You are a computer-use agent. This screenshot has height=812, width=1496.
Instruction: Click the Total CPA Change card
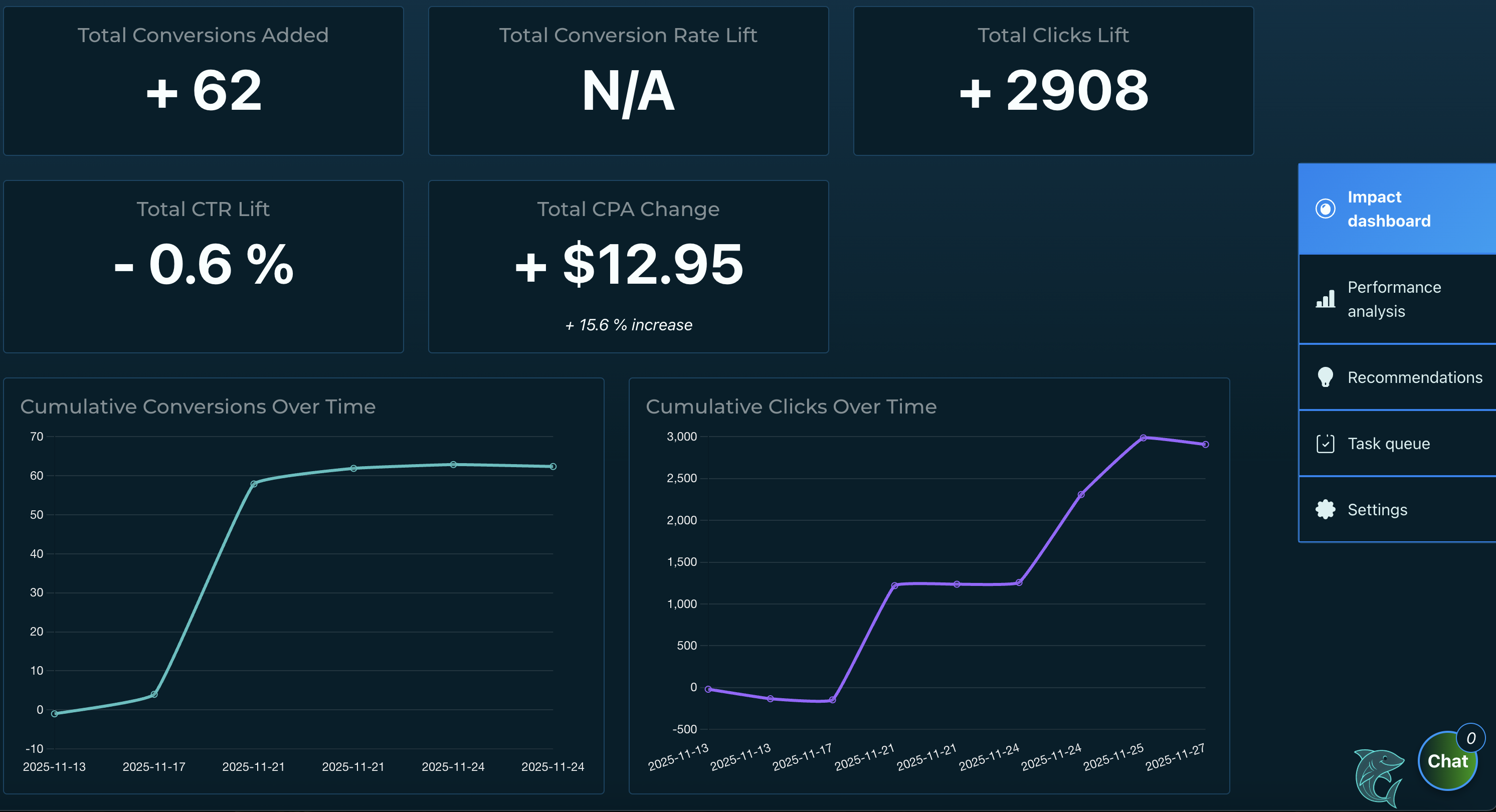pyautogui.click(x=628, y=266)
